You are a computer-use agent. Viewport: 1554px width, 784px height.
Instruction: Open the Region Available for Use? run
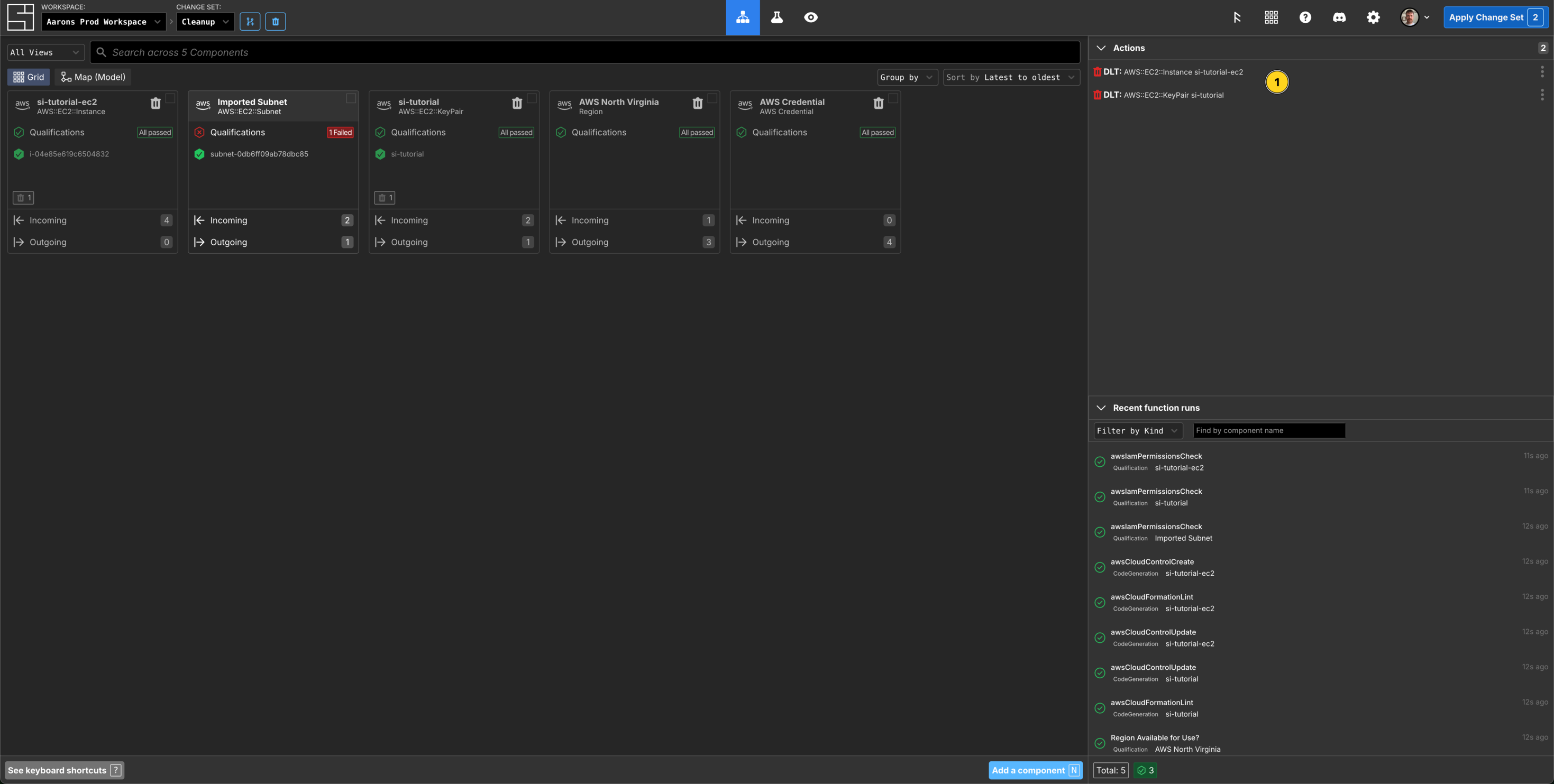pos(1321,744)
